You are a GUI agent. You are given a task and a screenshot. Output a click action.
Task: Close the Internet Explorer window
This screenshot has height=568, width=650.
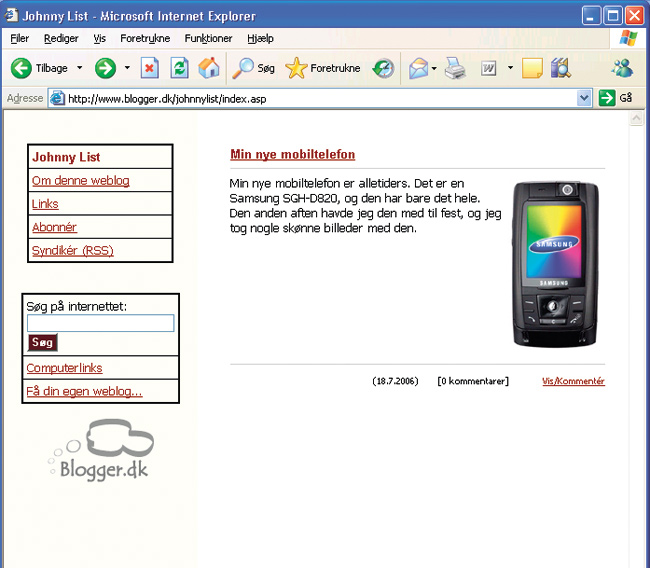pos(634,16)
